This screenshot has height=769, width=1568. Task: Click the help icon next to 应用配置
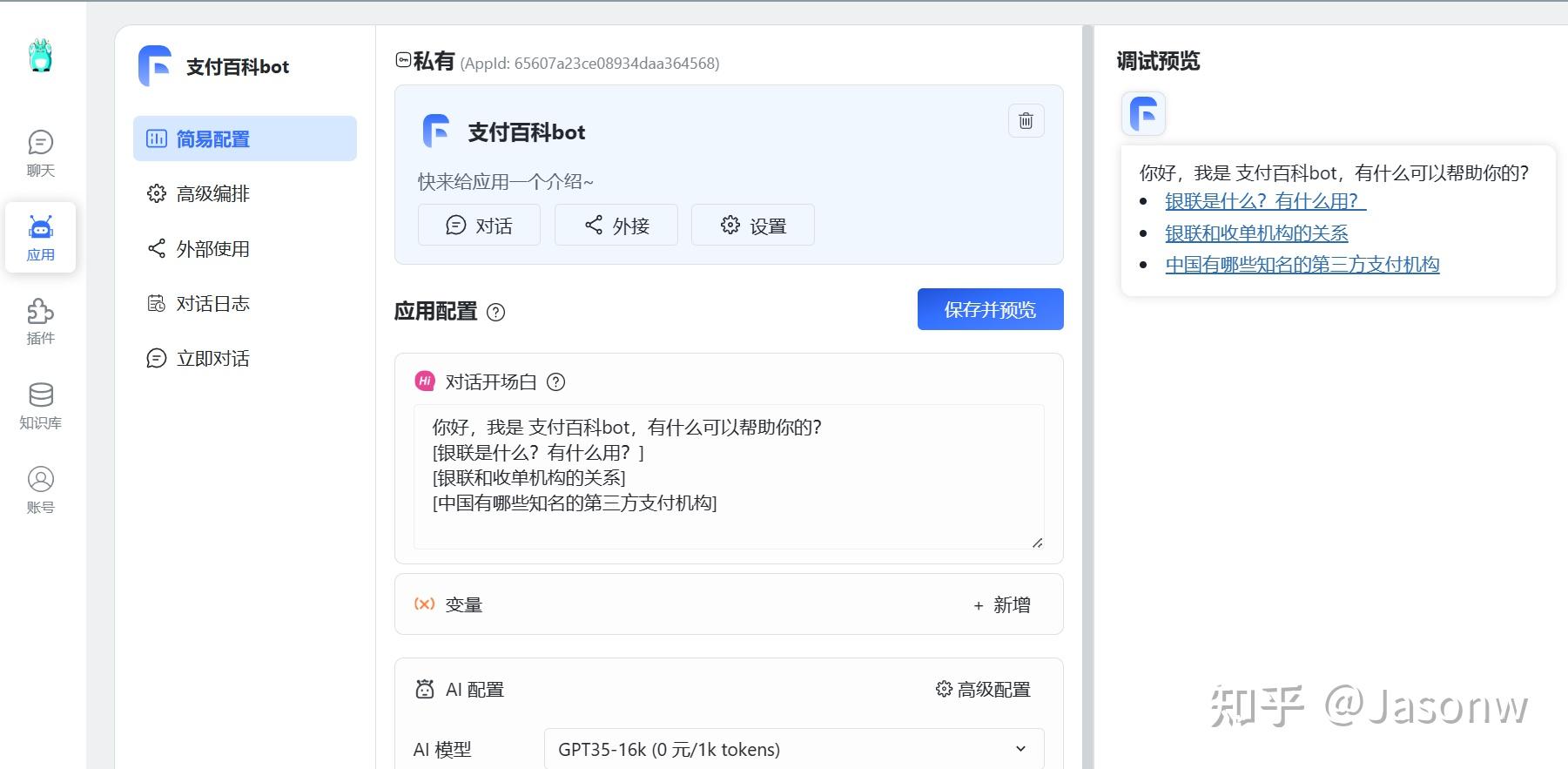tap(495, 312)
